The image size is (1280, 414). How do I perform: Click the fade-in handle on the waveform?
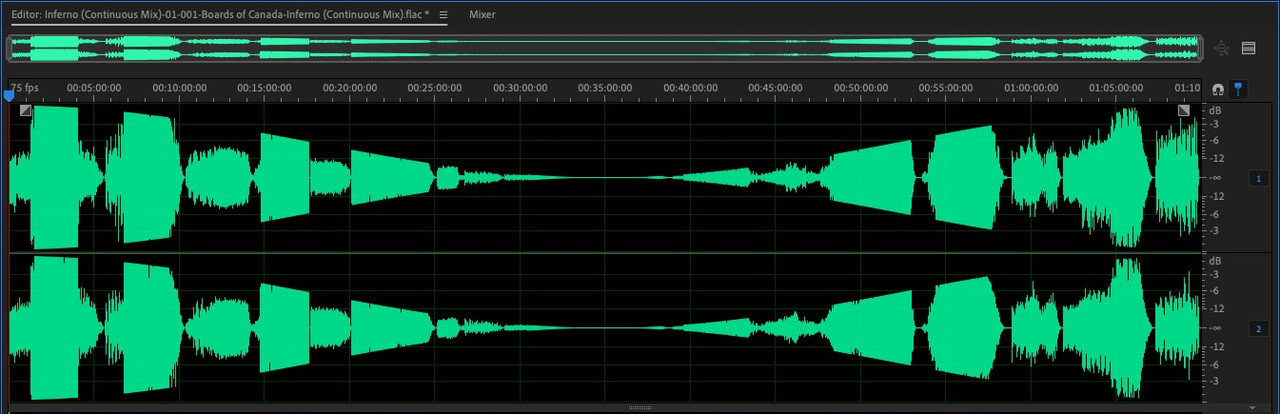tap(26, 110)
